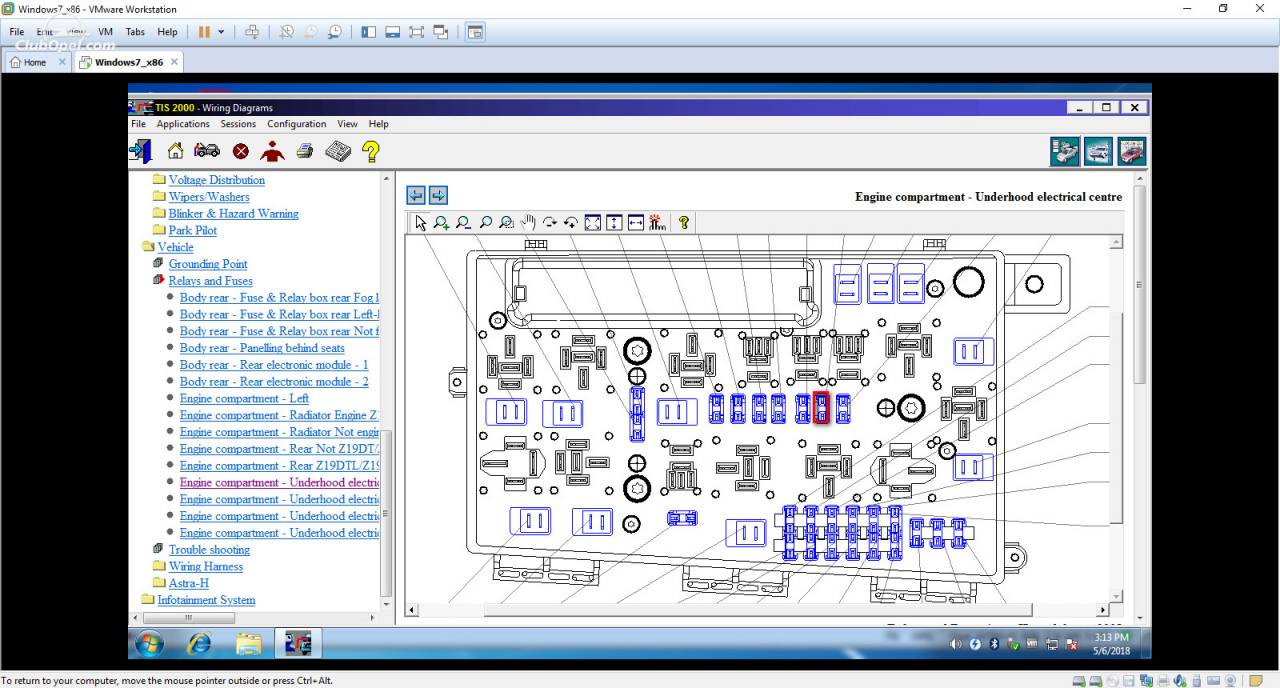
Task: Navigate back with the left arrow button
Action: click(x=416, y=195)
